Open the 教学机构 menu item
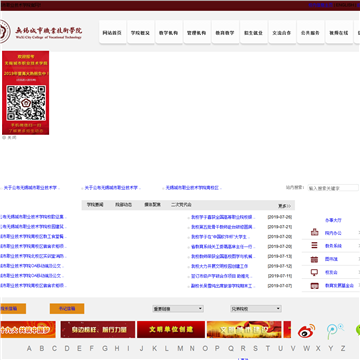The width and height of the screenshot is (360, 360). coord(169,33)
